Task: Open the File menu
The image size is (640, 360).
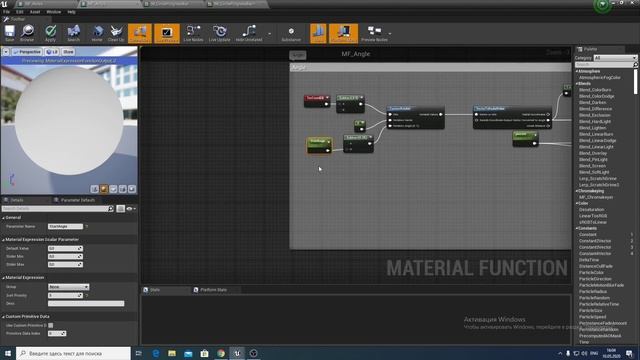Action: point(7,12)
